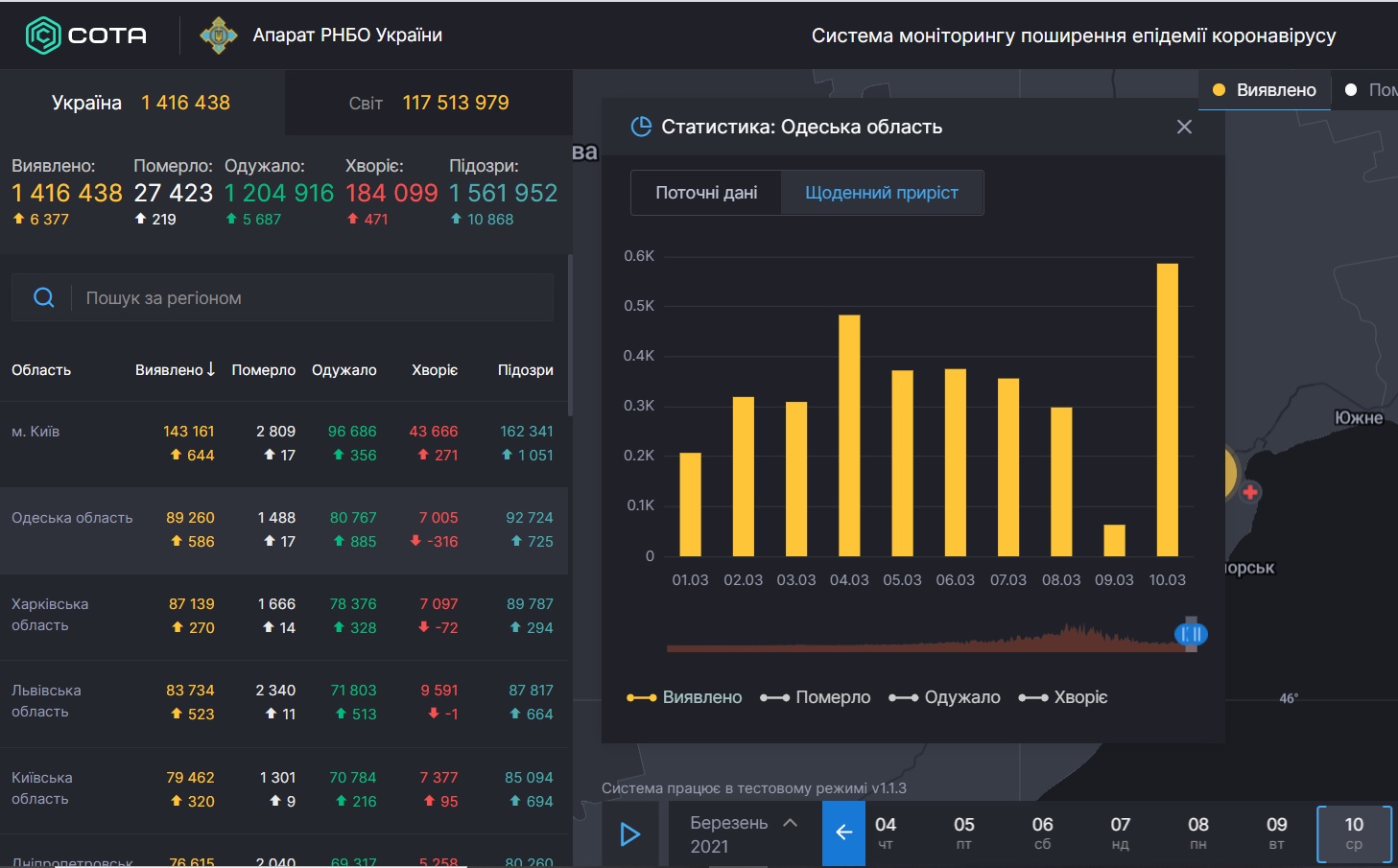Close the Odesa region statistics panel

click(x=1184, y=127)
